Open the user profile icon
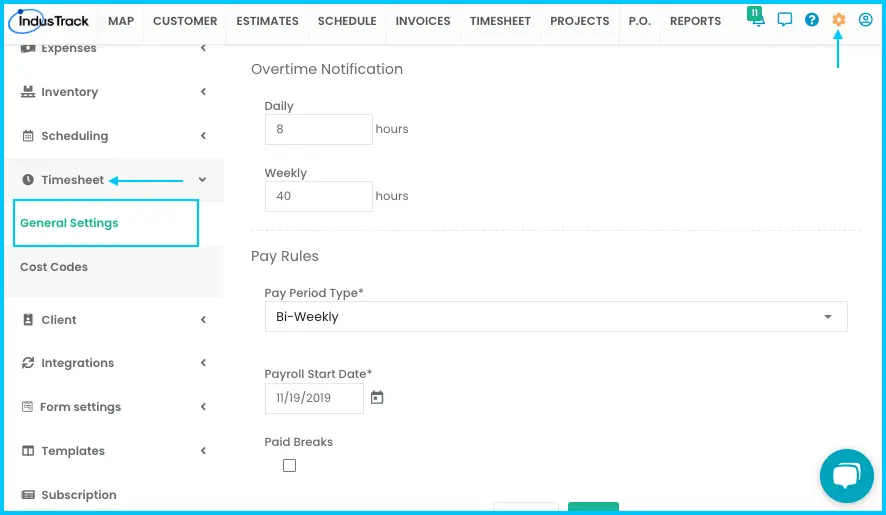Image resolution: width=886 pixels, height=515 pixels. point(865,20)
